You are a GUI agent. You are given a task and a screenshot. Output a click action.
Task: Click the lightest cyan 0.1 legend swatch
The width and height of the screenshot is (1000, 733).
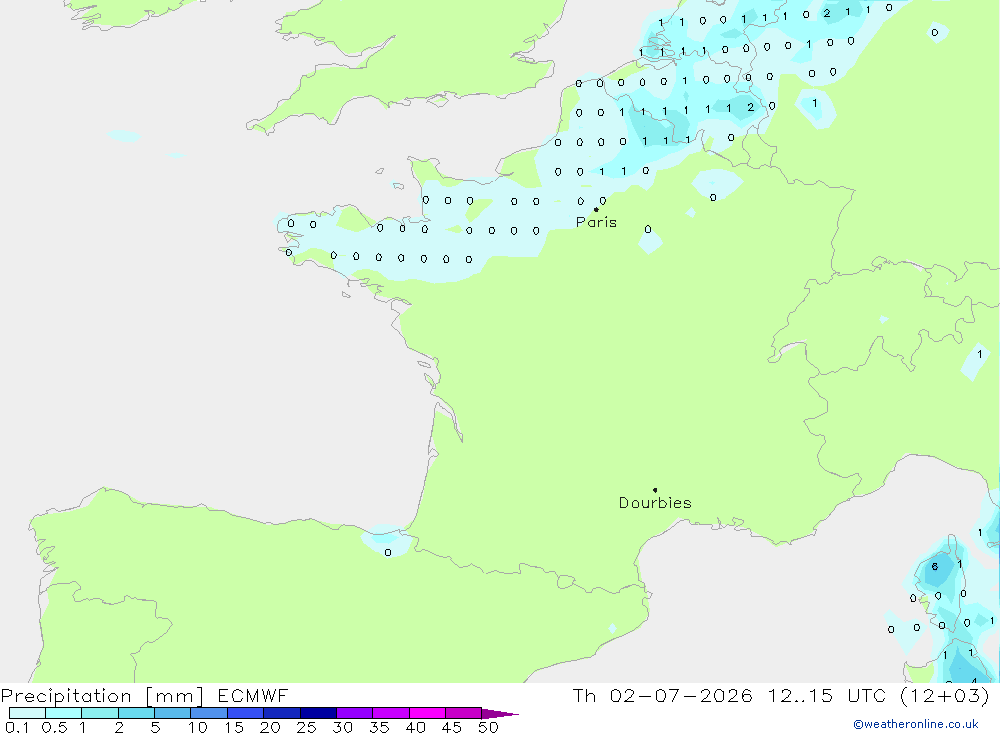pyautogui.click(x=27, y=713)
